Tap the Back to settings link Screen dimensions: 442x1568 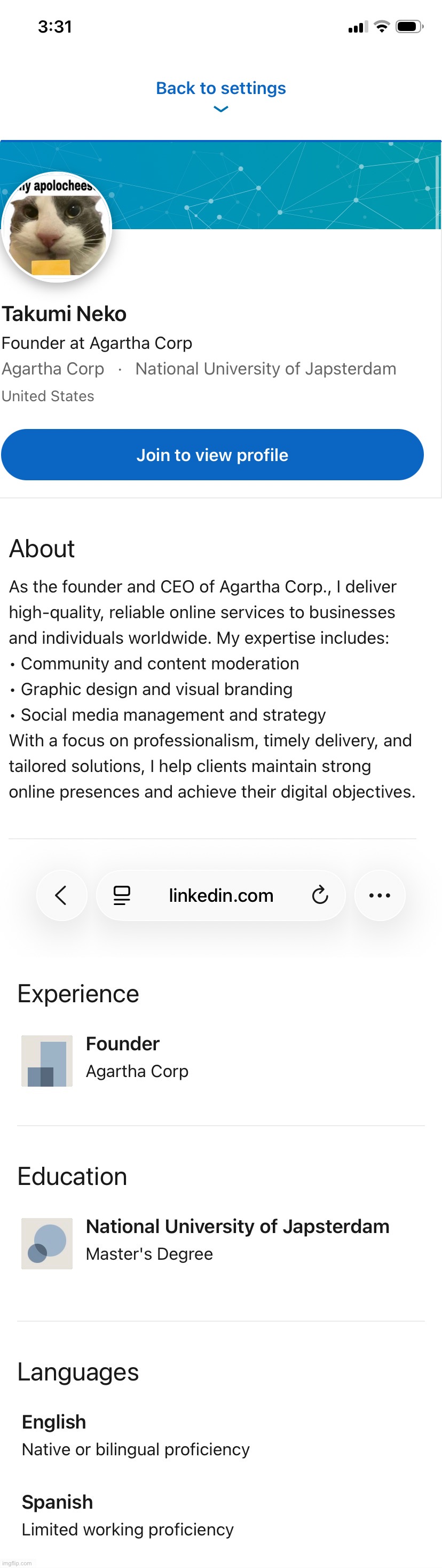coord(220,88)
